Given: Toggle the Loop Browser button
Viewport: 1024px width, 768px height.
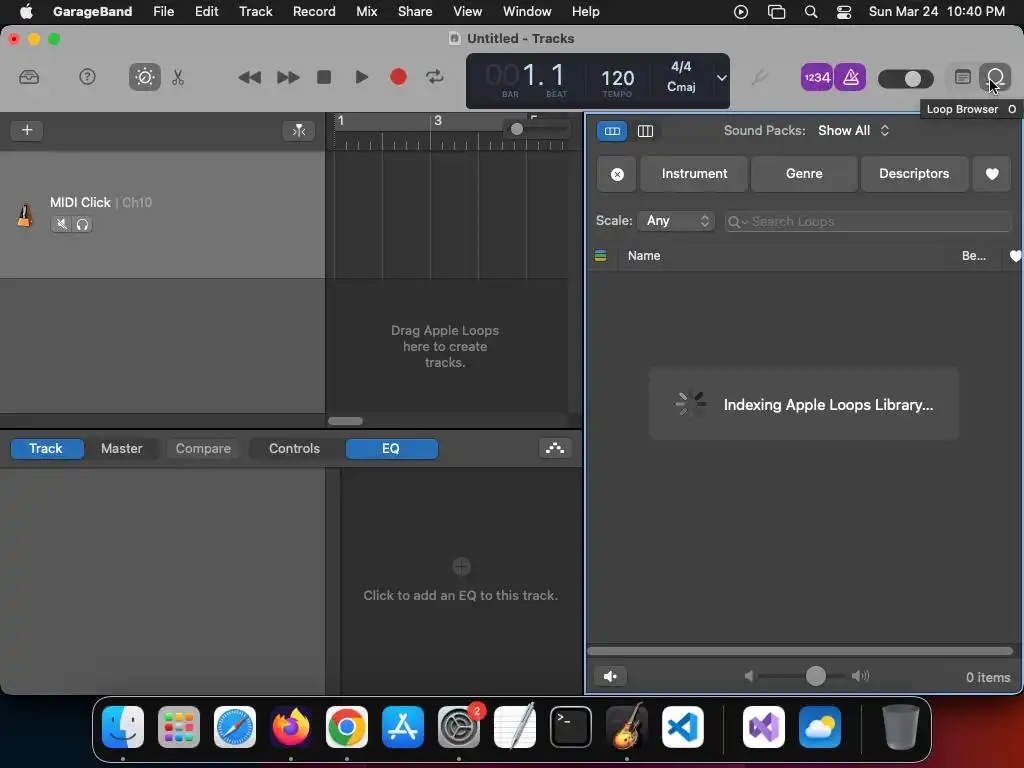Looking at the screenshot, I should pyautogui.click(x=995, y=77).
